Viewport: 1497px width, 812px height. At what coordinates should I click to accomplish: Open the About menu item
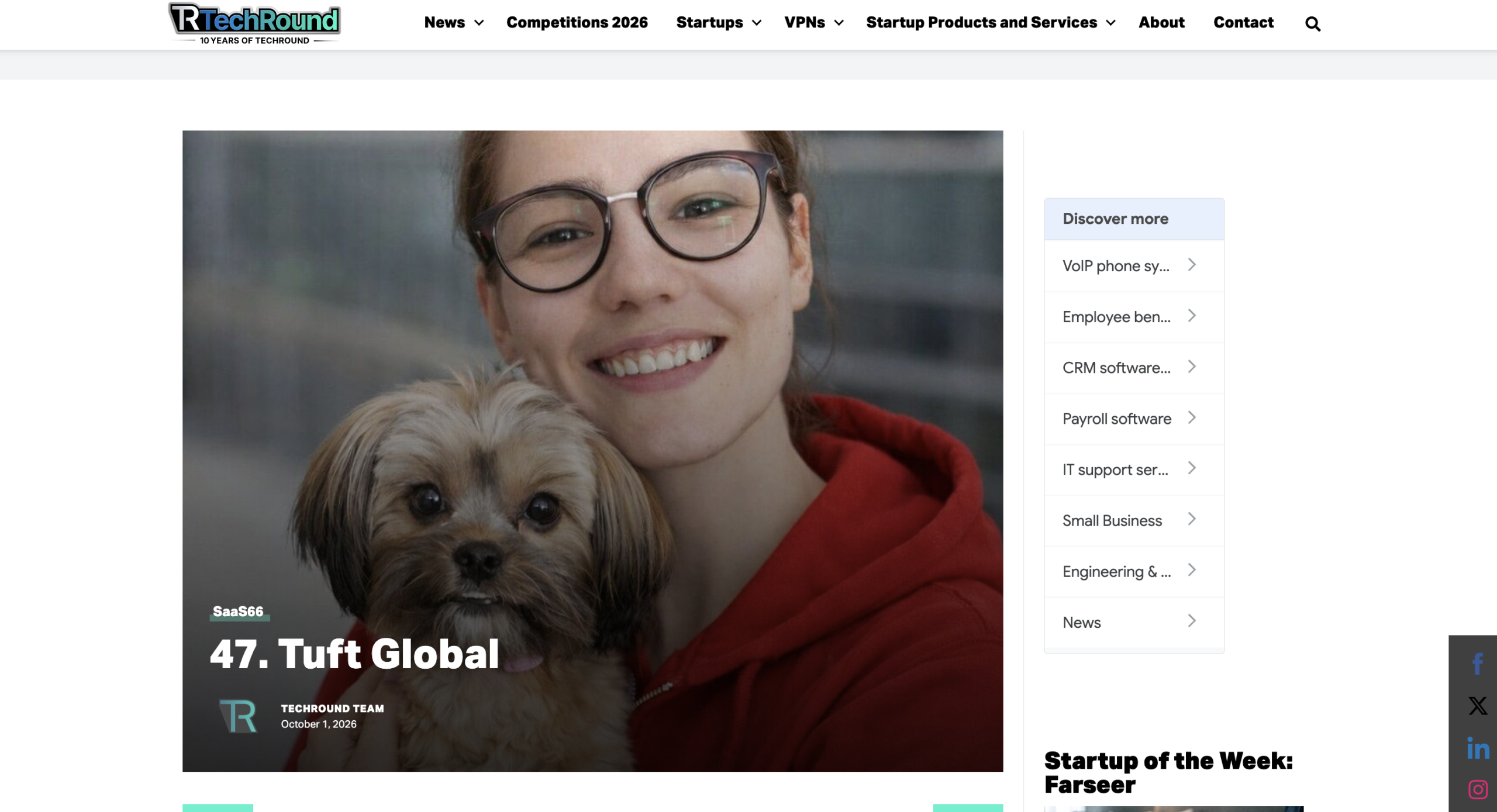[1161, 22]
